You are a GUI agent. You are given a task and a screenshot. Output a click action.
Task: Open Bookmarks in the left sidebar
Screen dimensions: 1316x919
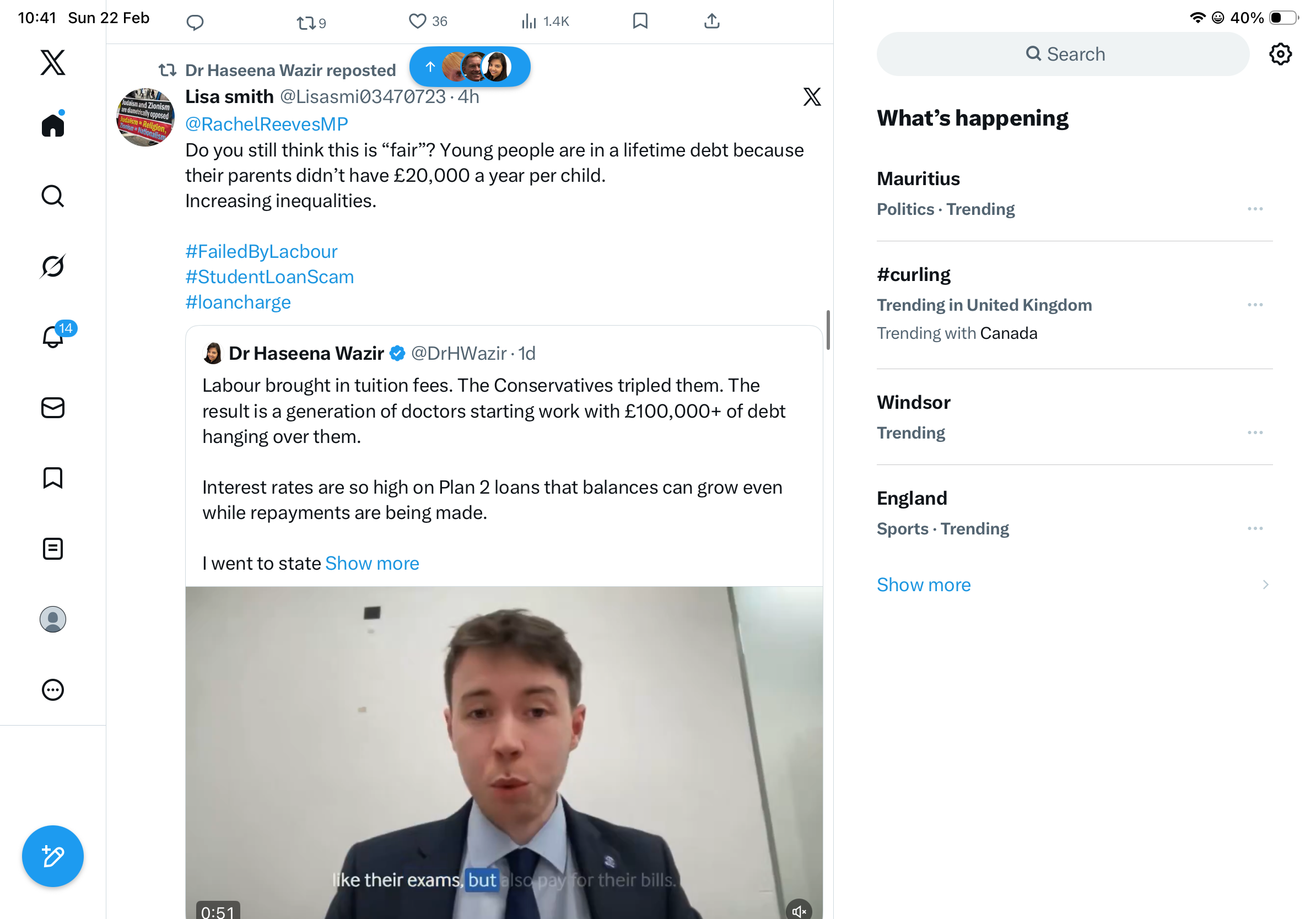point(53,478)
